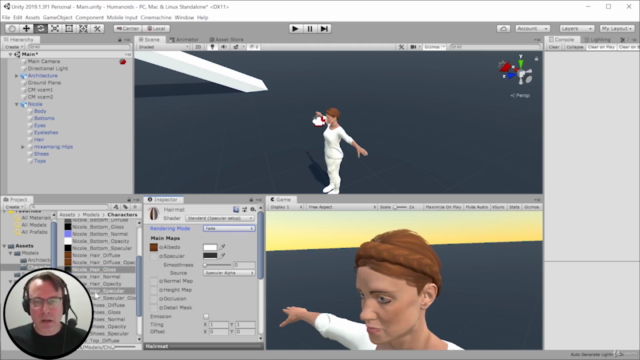640x360 pixels.
Task: Click the Step frame button
Action: click(324, 29)
